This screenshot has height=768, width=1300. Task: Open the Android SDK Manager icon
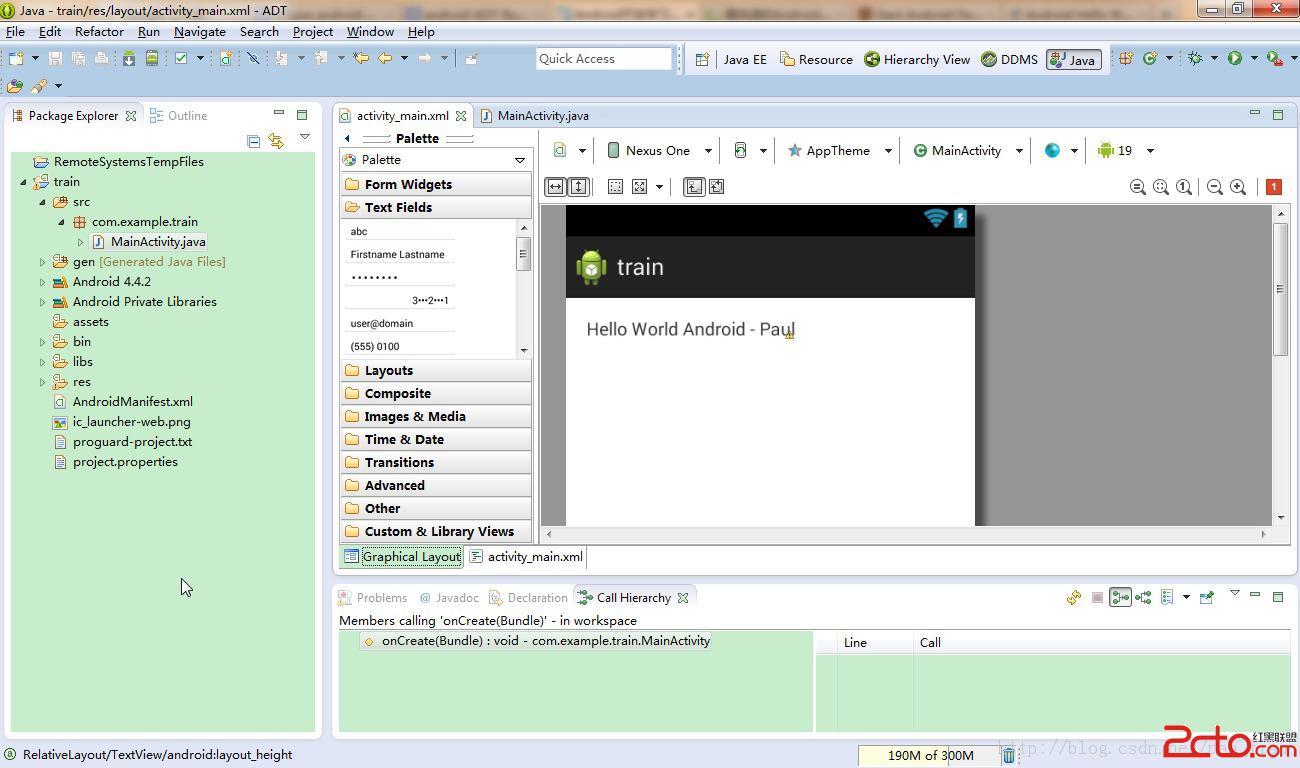[129, 59]
